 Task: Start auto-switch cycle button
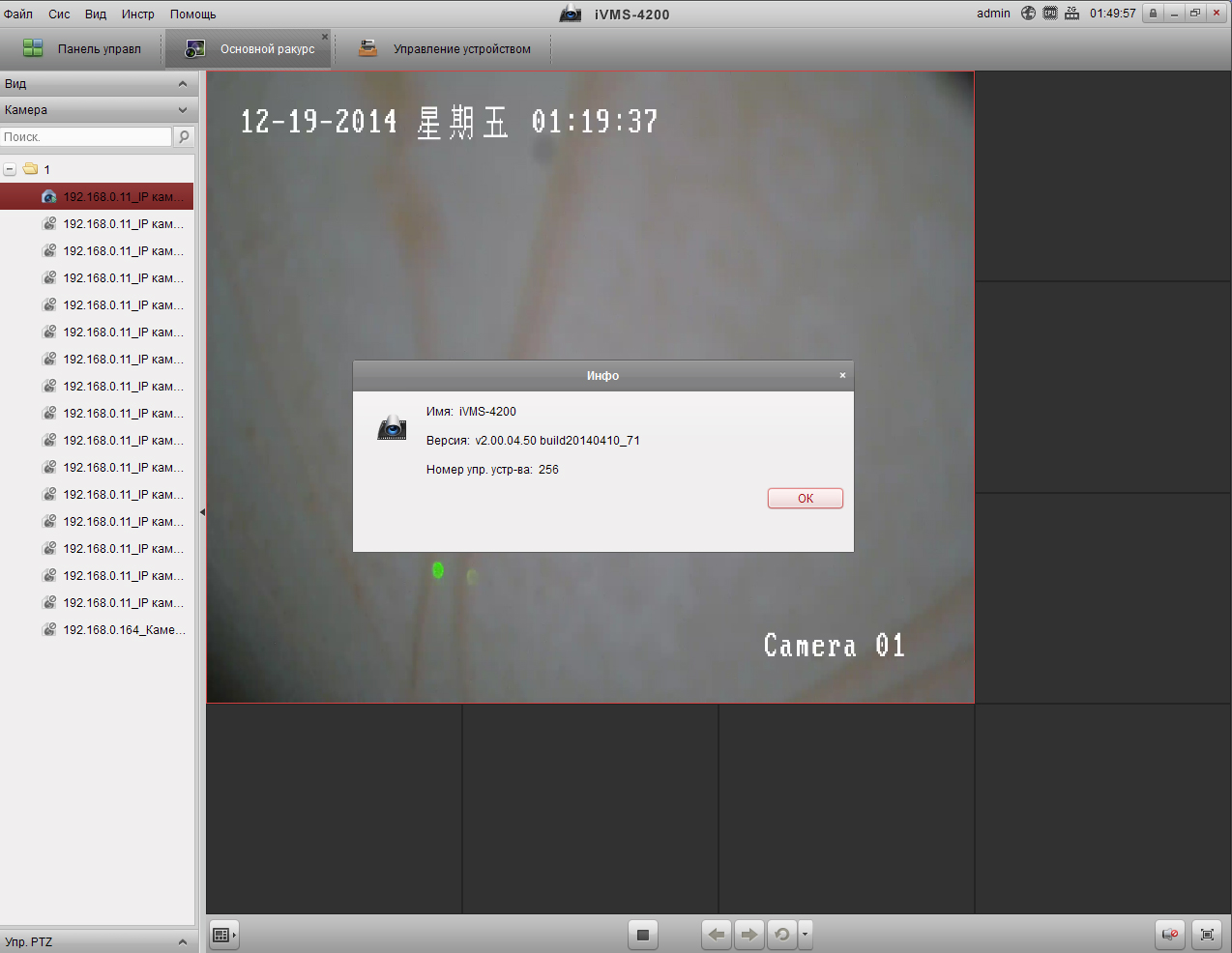click(782, 935)
